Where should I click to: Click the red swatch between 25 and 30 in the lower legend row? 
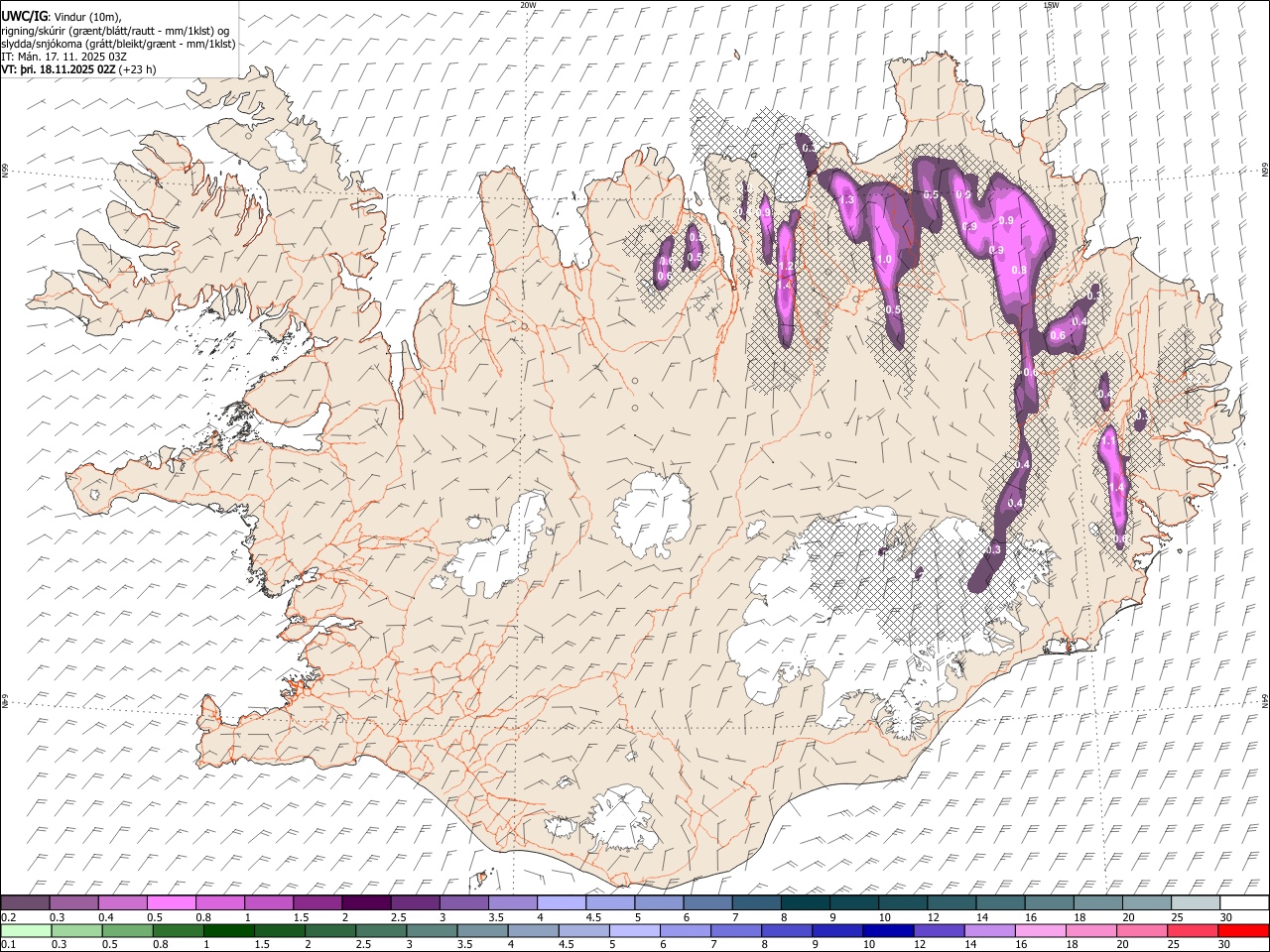click(x=1194, y=930)
